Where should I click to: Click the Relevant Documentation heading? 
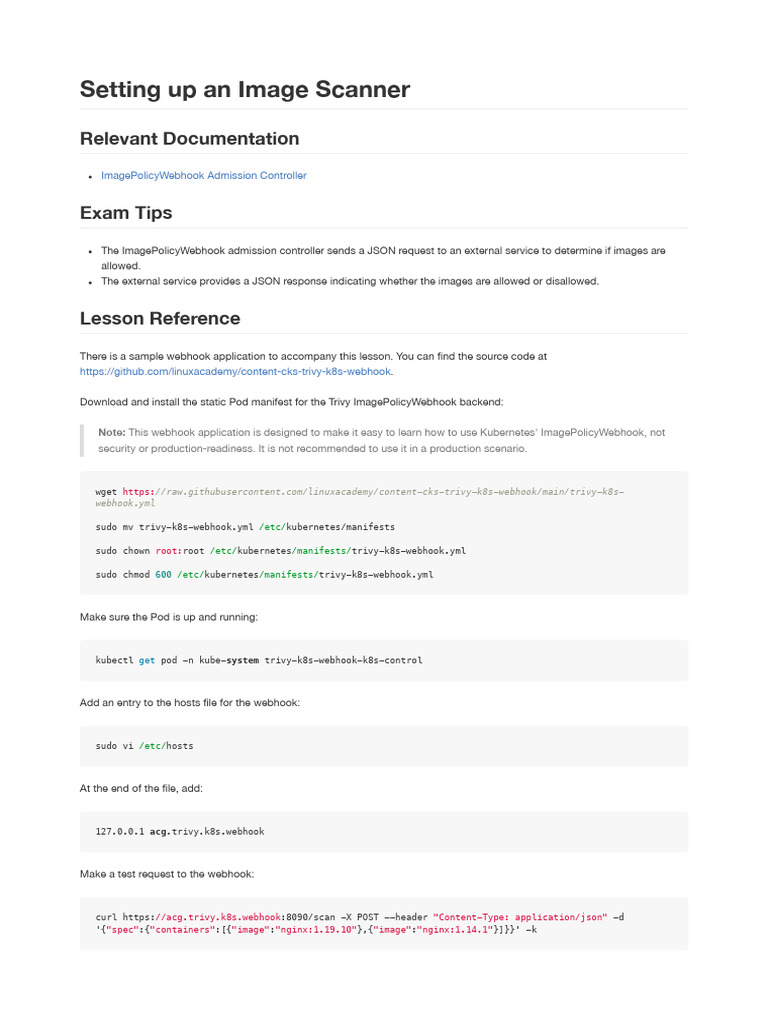(189, 138)
